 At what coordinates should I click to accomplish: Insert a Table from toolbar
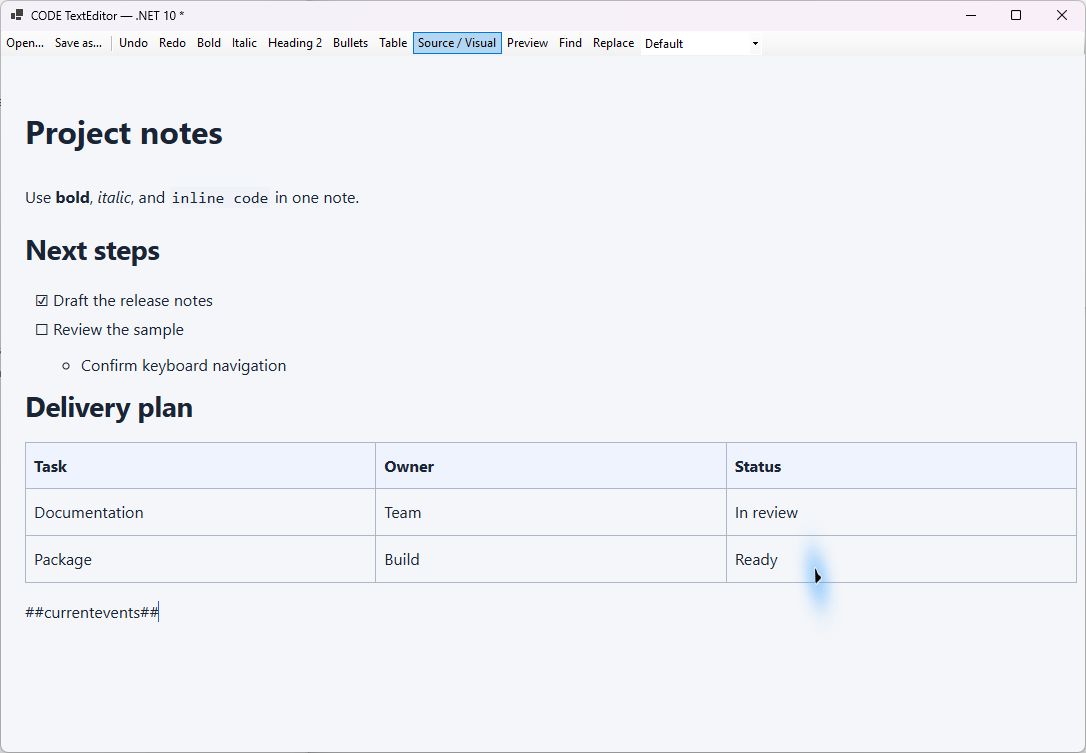[393, 43]
